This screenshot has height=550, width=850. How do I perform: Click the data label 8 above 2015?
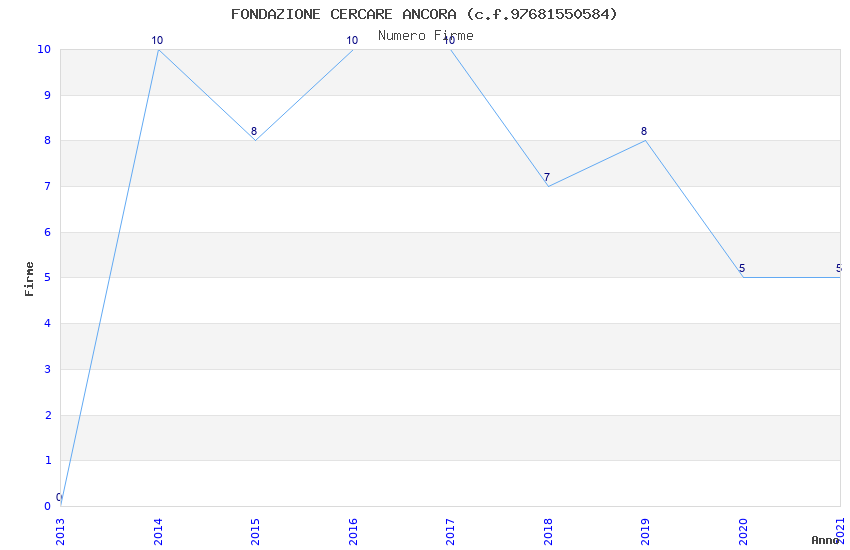(254, 131)
